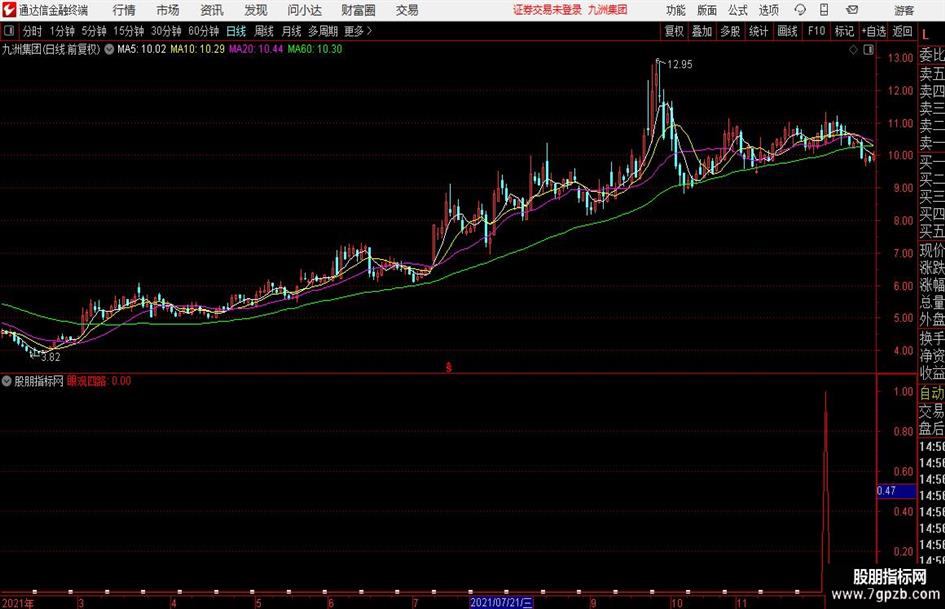945x609 pixels.
Task: Open the 公式 menu
Action: [738, 10]
